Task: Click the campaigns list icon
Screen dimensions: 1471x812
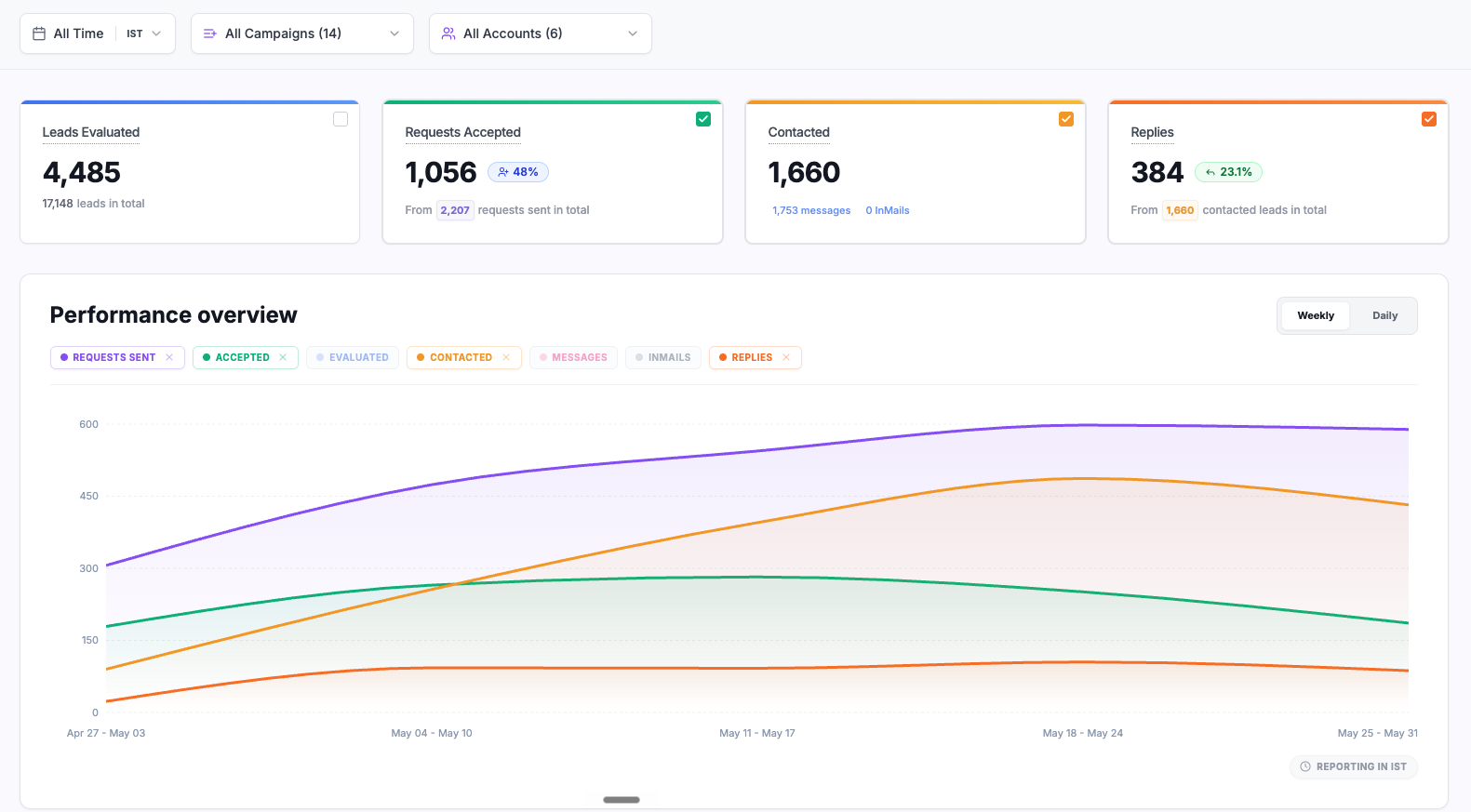Action: 210,33
